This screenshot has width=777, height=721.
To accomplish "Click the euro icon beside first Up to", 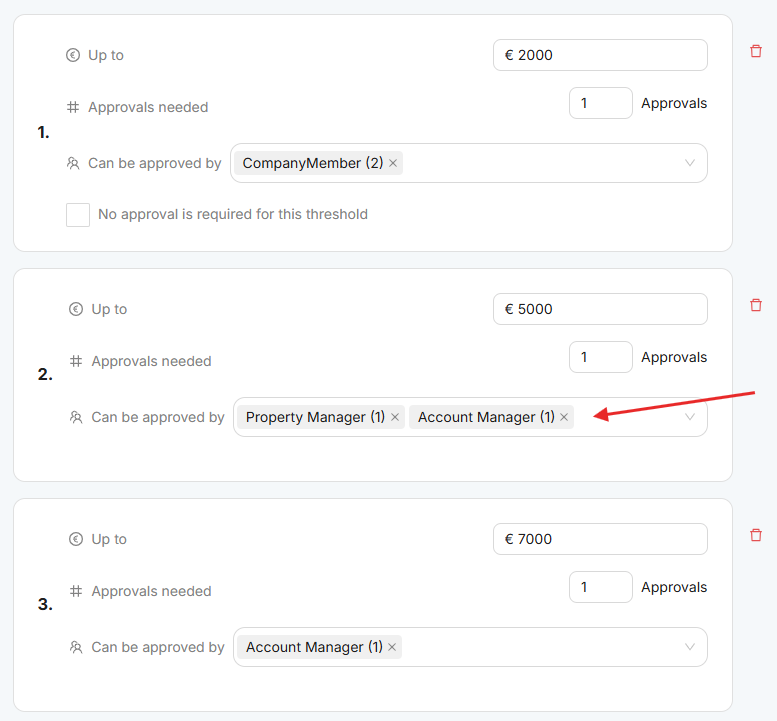I will tap(73, 55).
